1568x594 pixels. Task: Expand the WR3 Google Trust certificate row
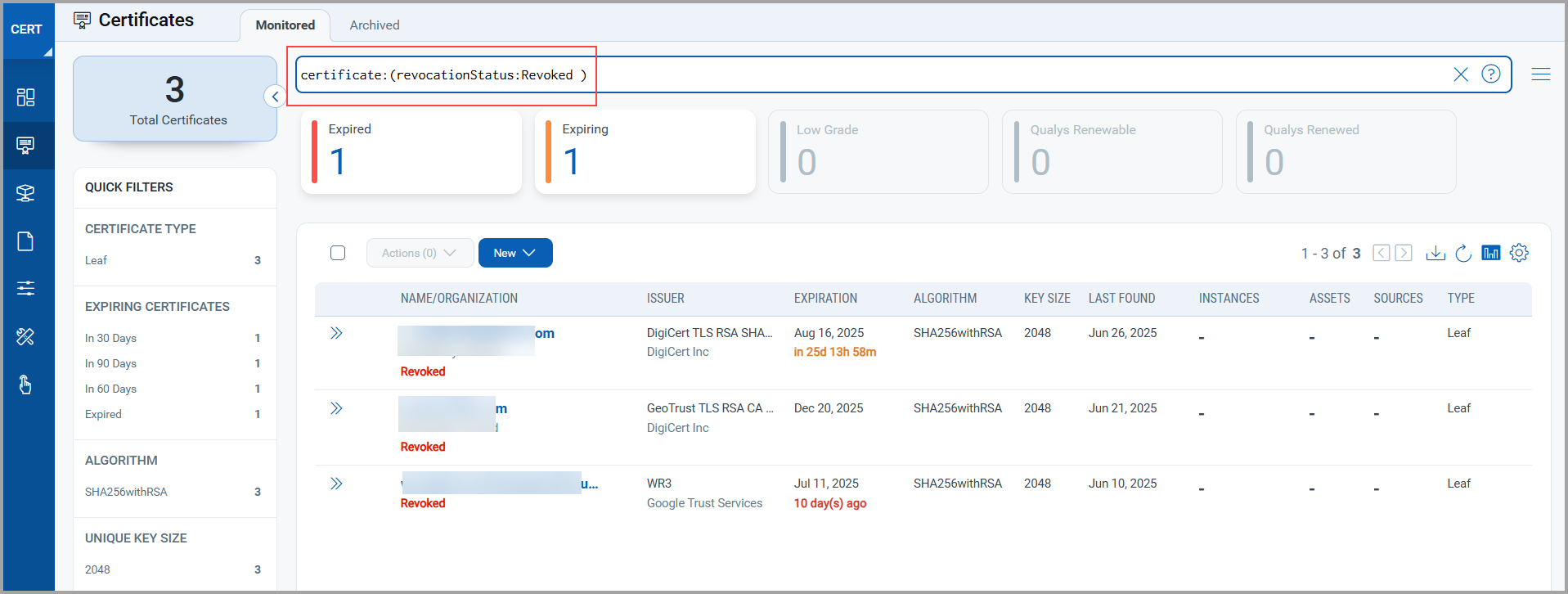(x=336, y=484)
